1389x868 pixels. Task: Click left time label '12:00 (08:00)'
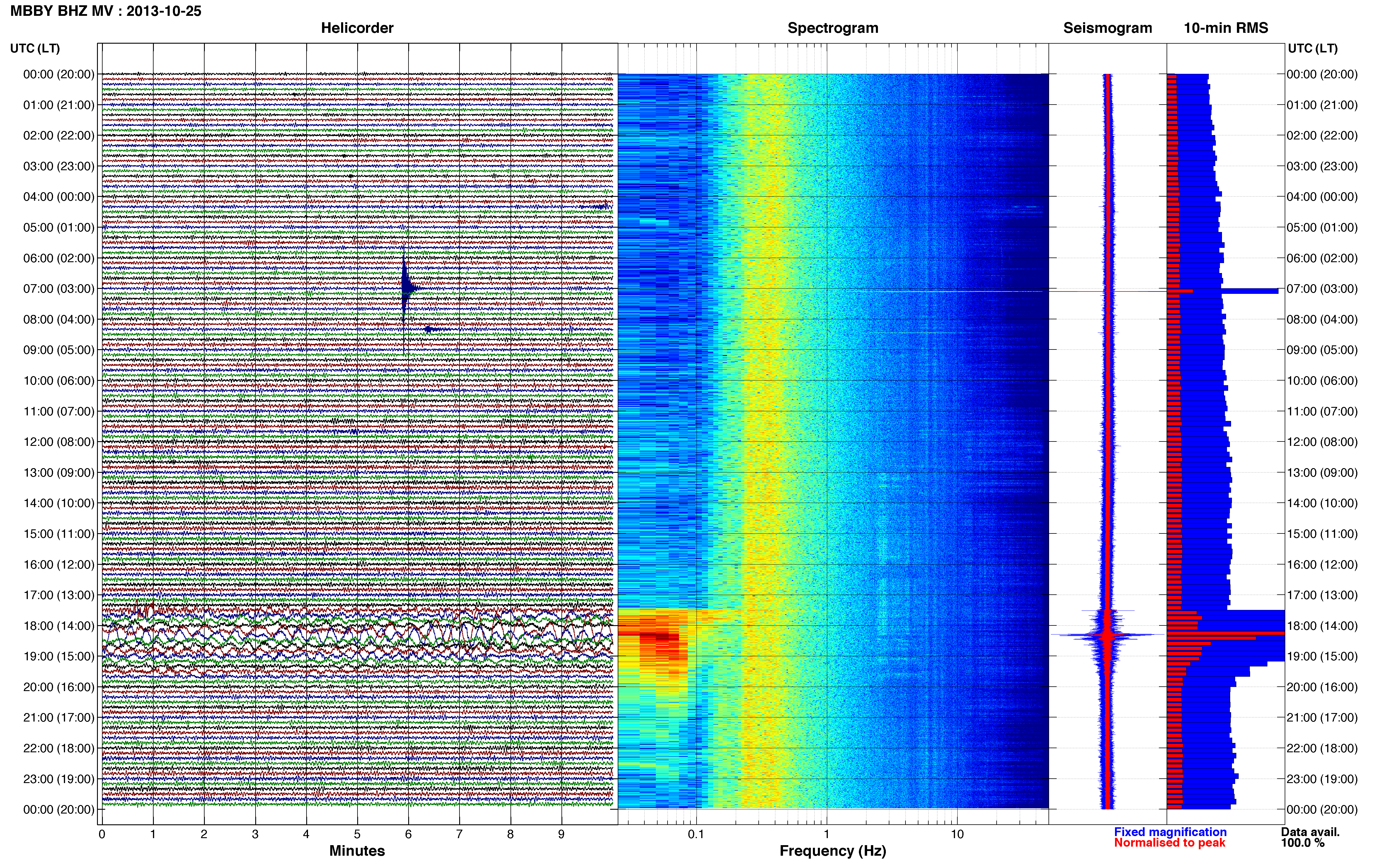59,442
